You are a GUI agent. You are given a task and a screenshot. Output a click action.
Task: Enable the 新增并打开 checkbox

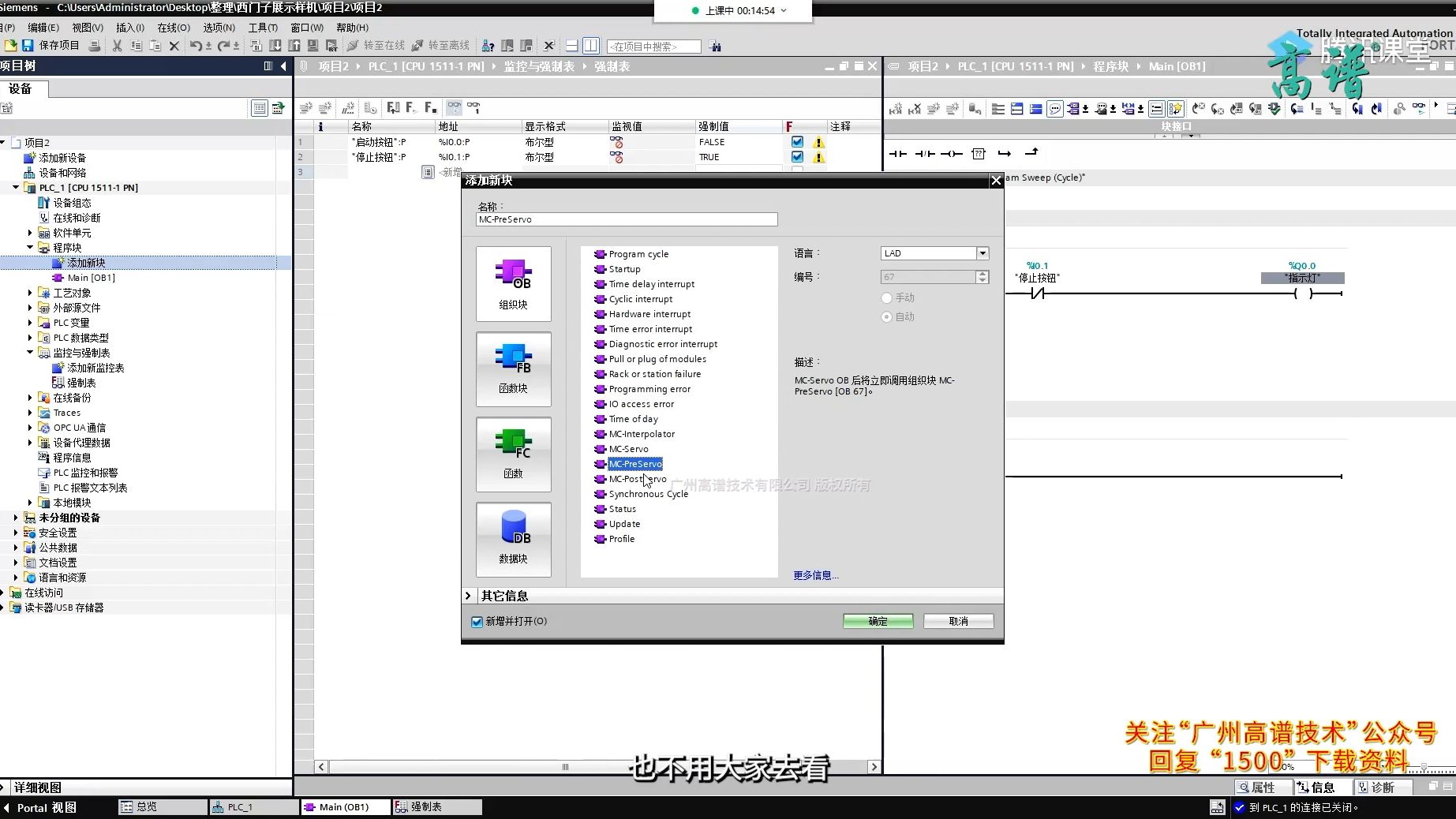477,622
